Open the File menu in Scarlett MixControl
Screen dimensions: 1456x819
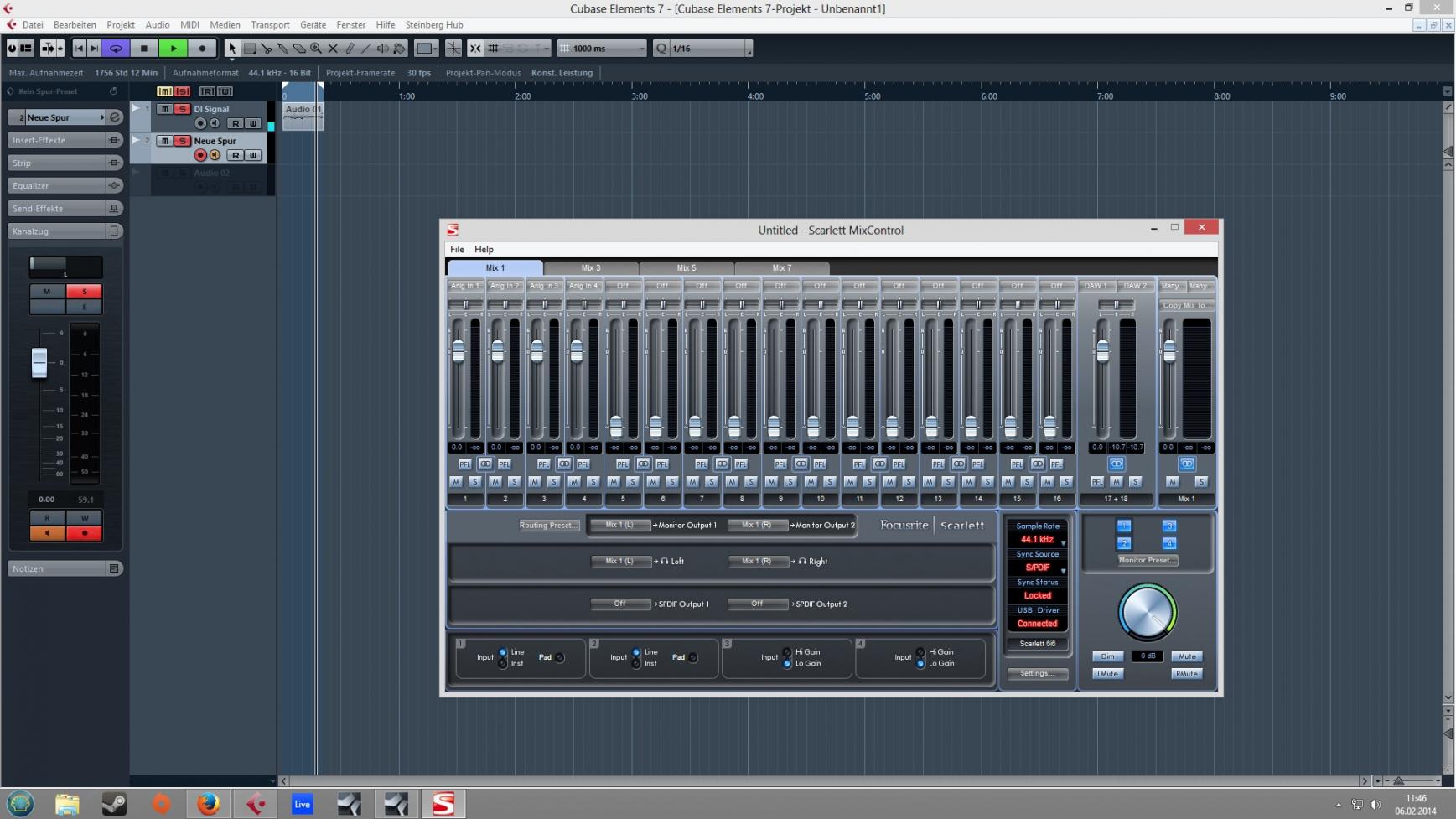click(x=457, y=249)
